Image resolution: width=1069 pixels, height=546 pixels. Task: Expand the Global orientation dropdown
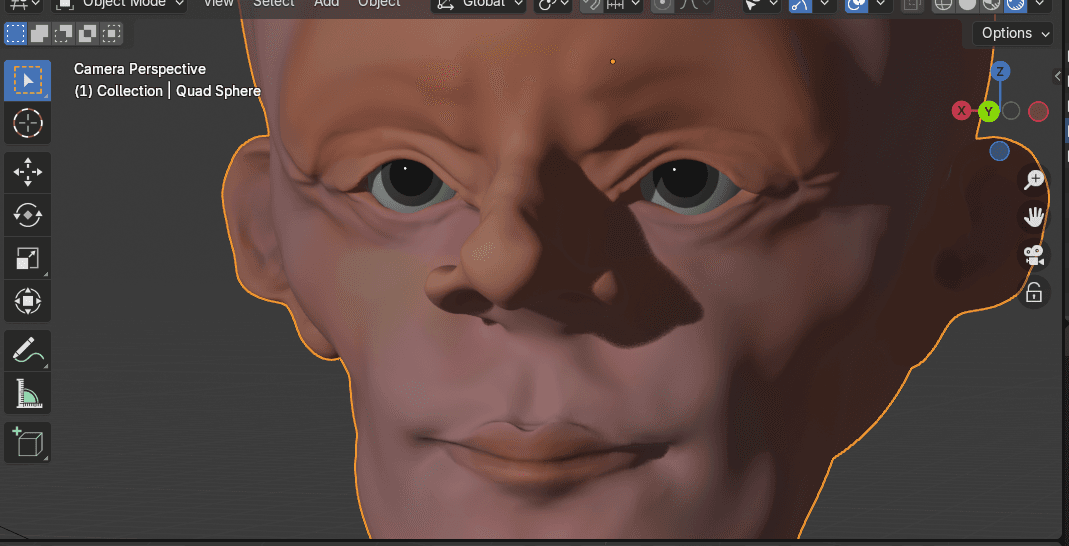click(x=479, y=4)
